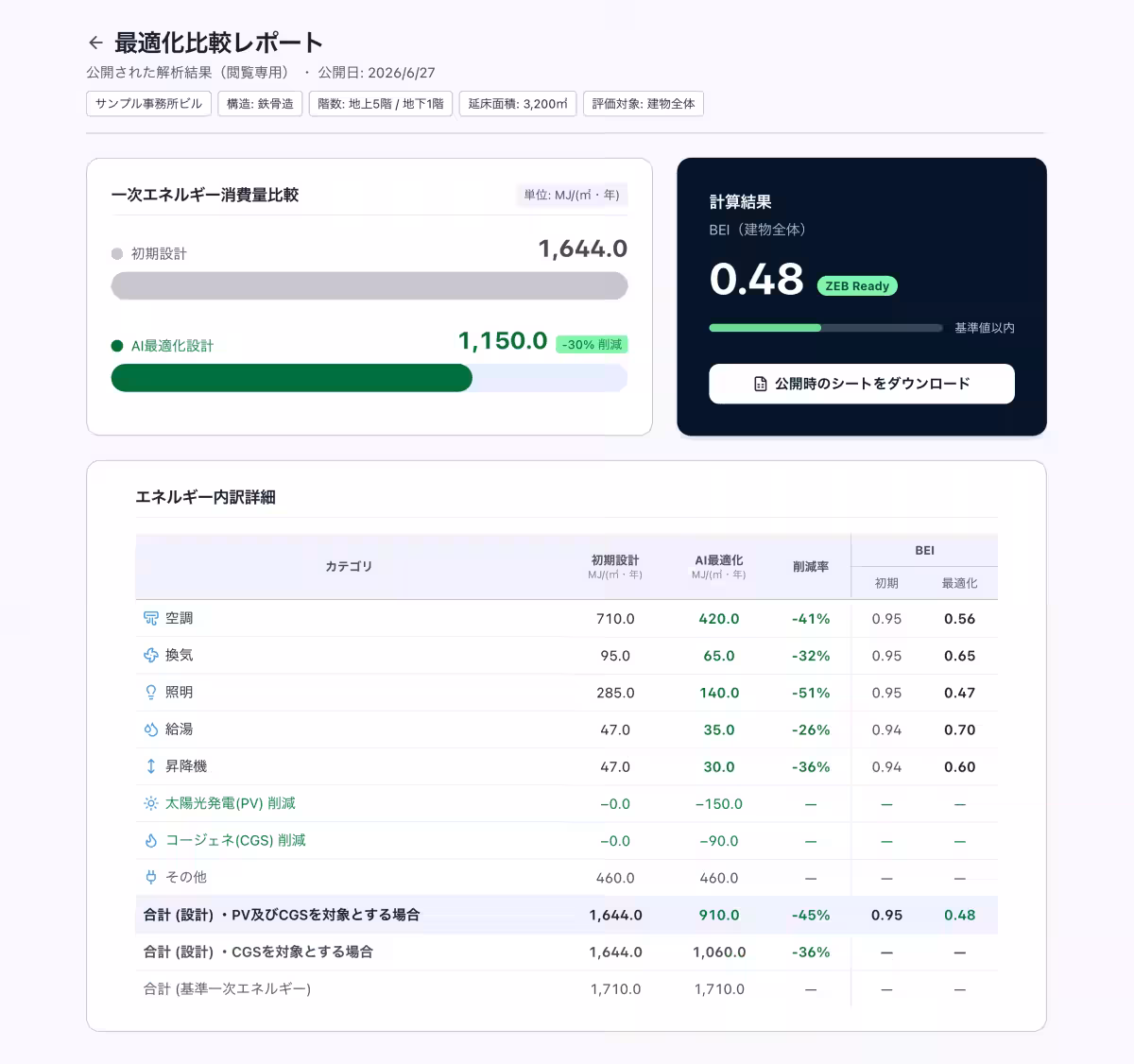Click the −150.0 PV reduction value

pos(719,804)
